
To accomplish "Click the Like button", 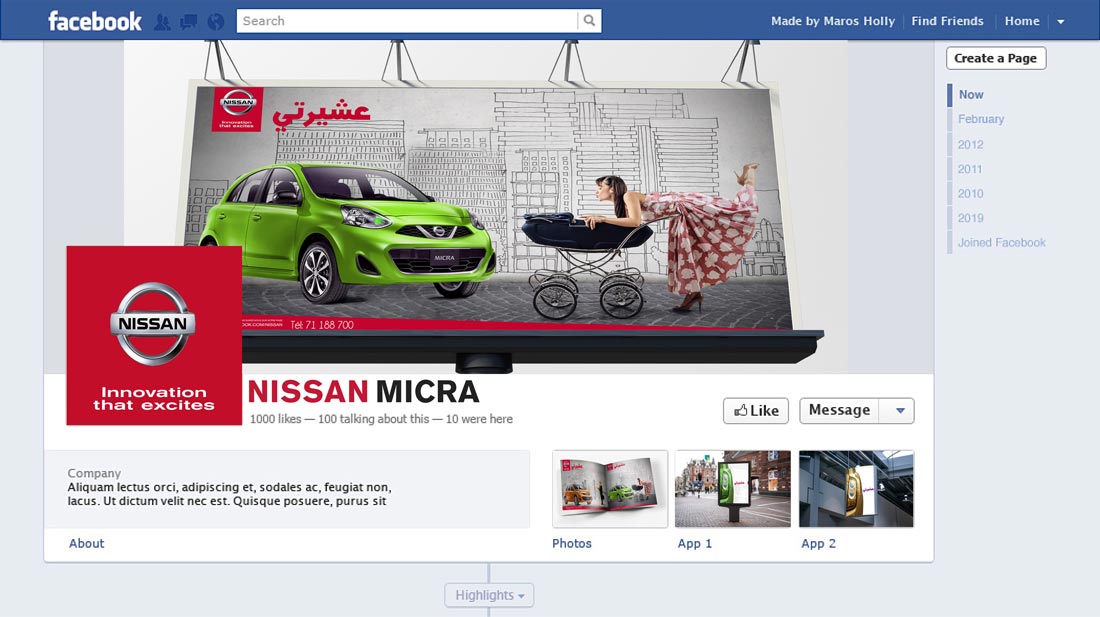I will click(x=756, y=411).
